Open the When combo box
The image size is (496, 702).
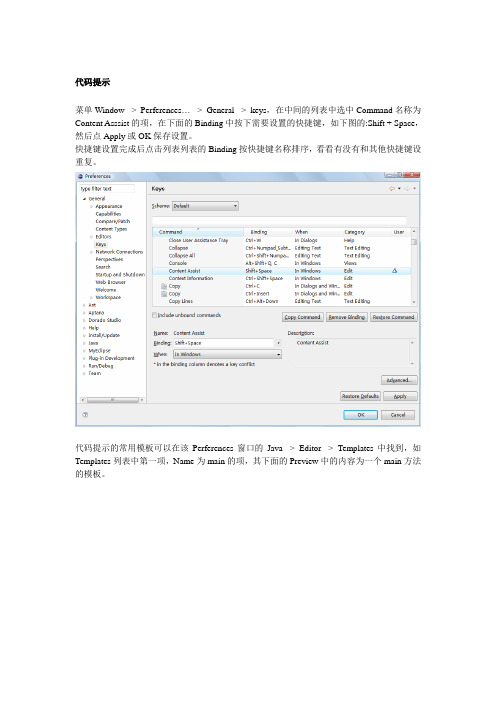point(227,354)
